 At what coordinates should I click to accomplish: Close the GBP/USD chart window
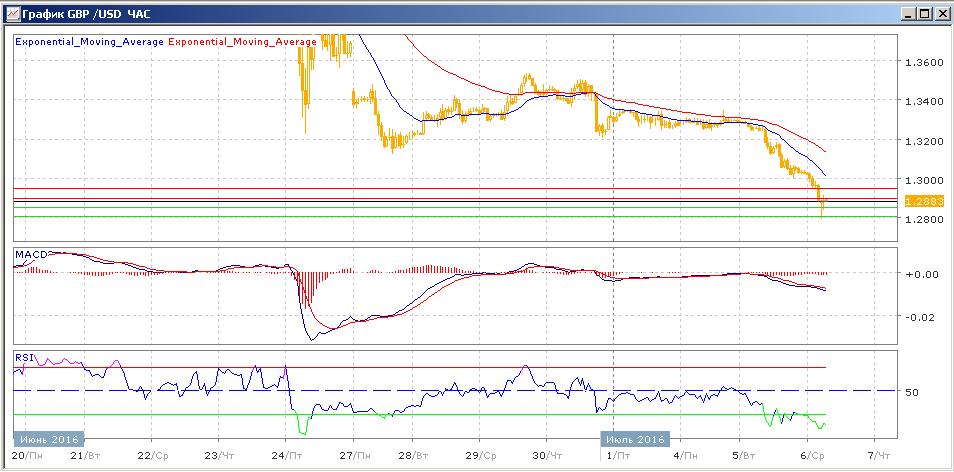coord(941,14)
